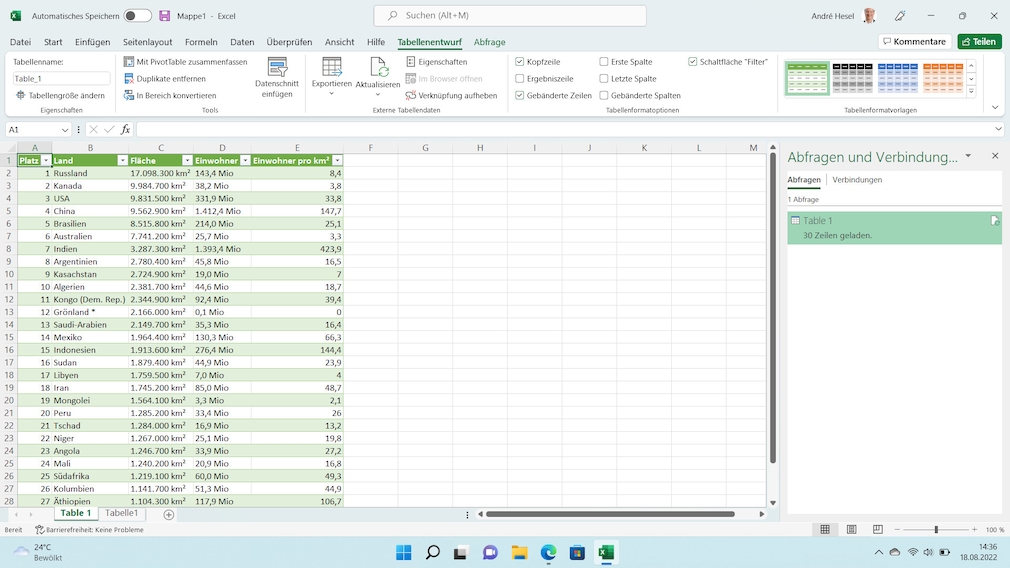This screenshot has width=1010, height=568.
Task: Toggle Automatisches Speichern switch
Action: 137,16
